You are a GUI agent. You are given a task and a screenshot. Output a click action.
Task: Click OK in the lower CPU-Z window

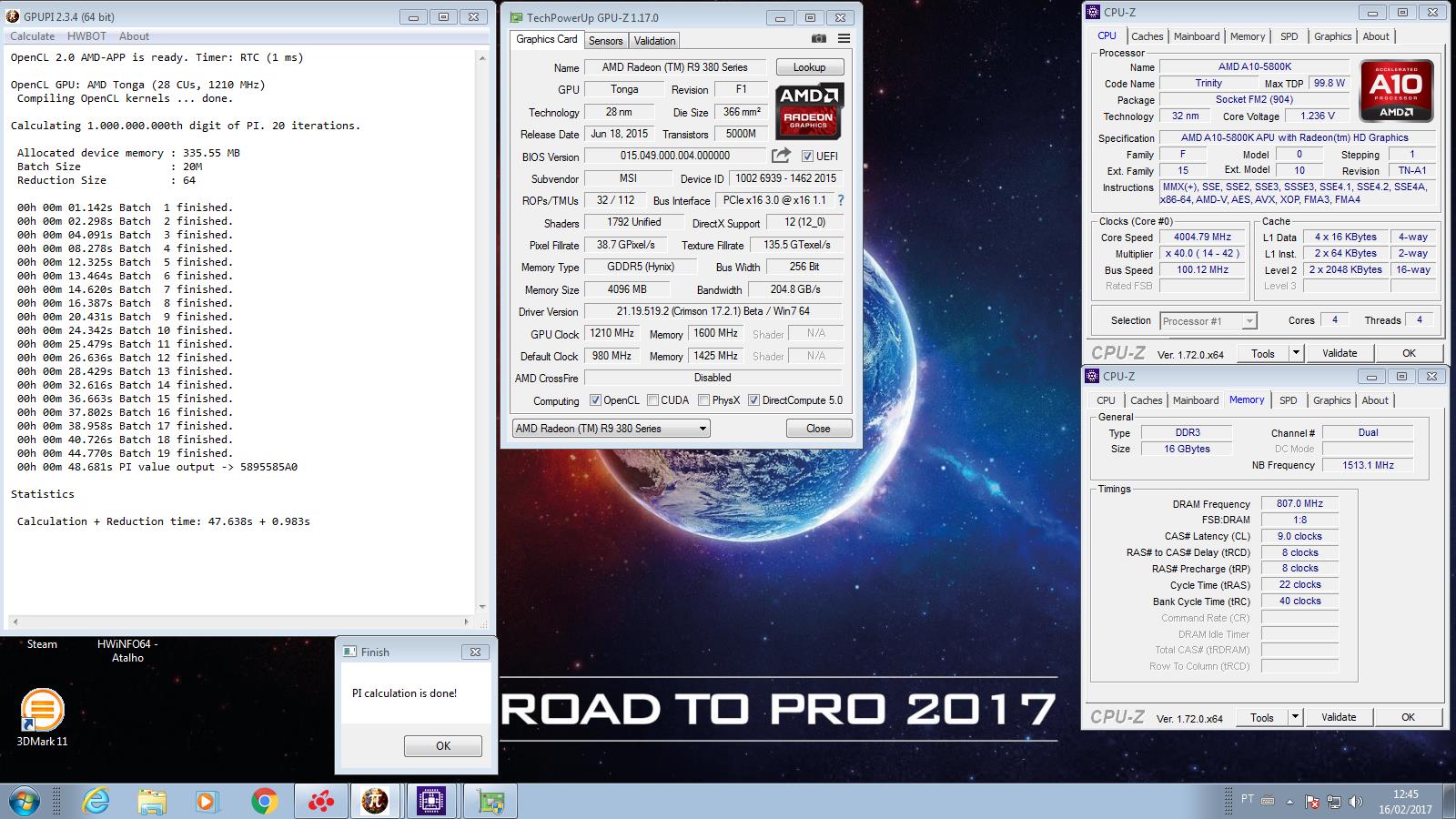1408,717
